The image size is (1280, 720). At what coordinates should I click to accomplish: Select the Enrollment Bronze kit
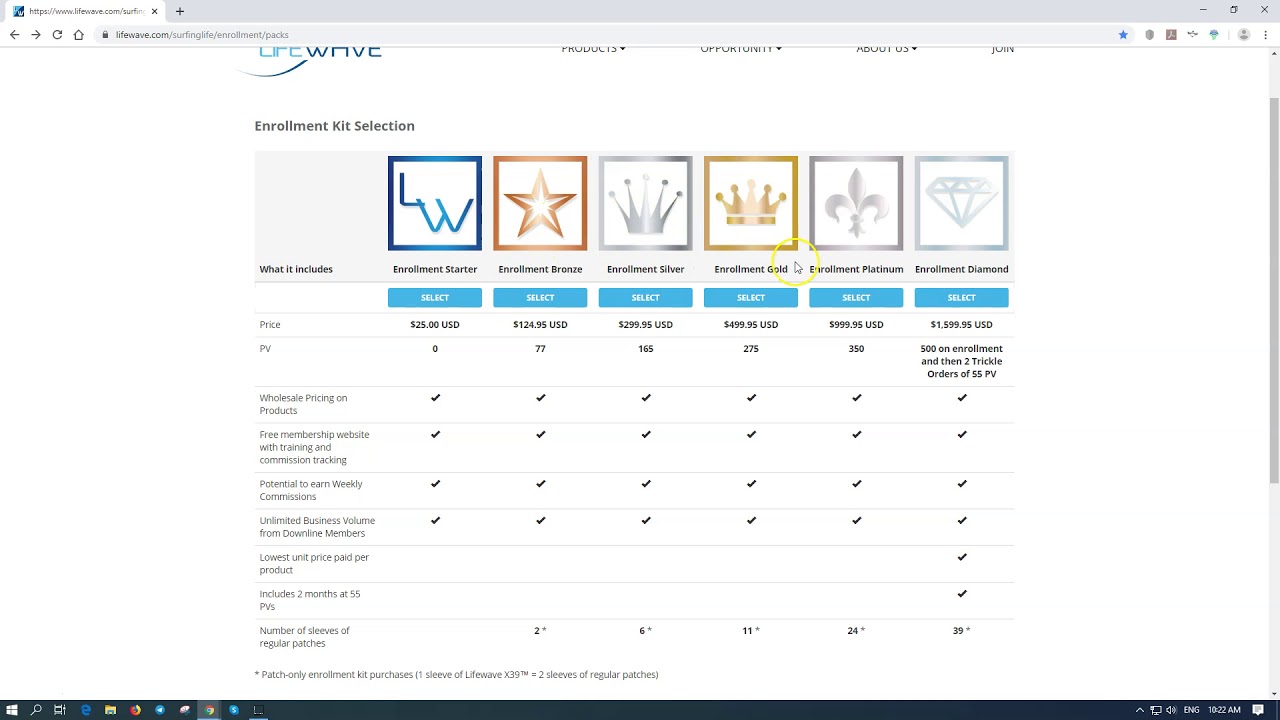click(540, 297)
